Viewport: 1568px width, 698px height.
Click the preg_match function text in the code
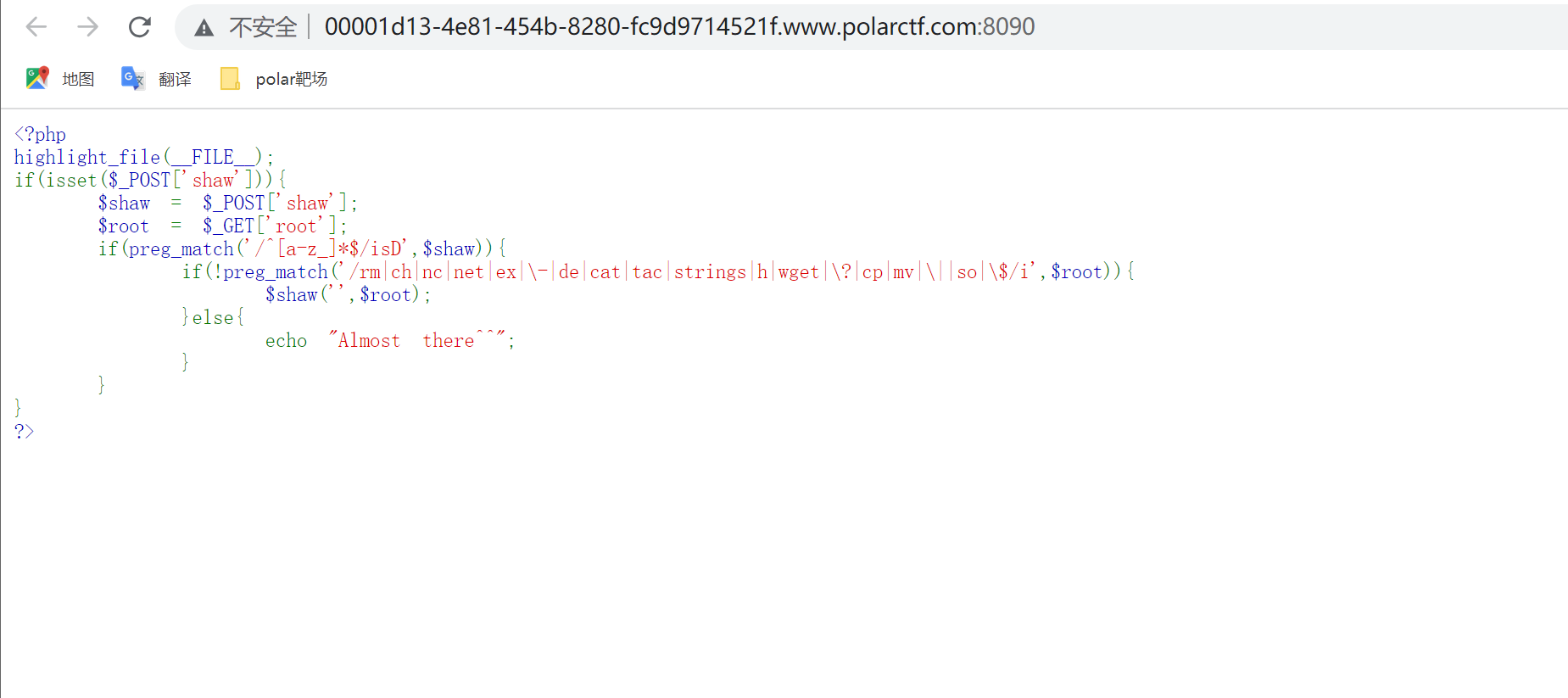point(181,248)
